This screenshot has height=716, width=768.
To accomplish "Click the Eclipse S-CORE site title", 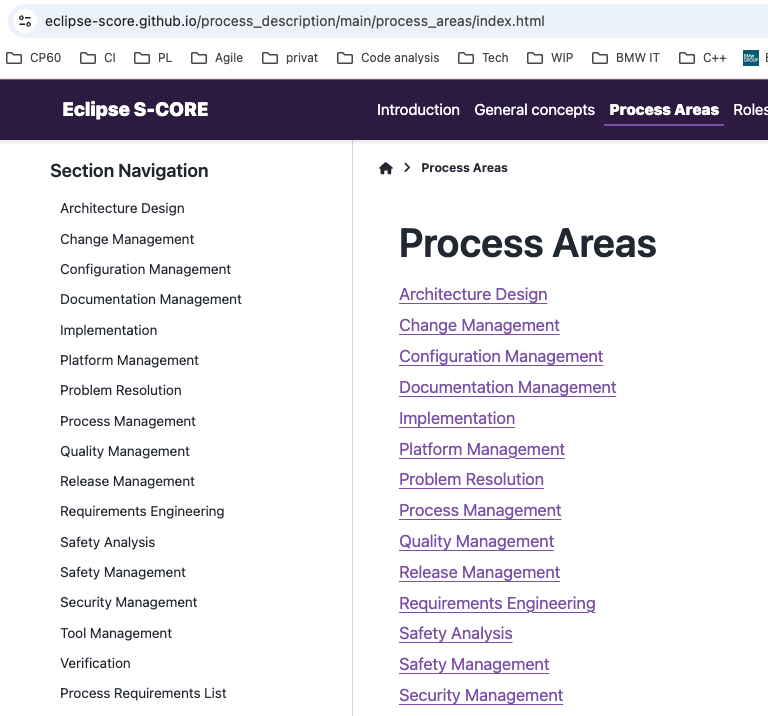I will click(135, 110).
